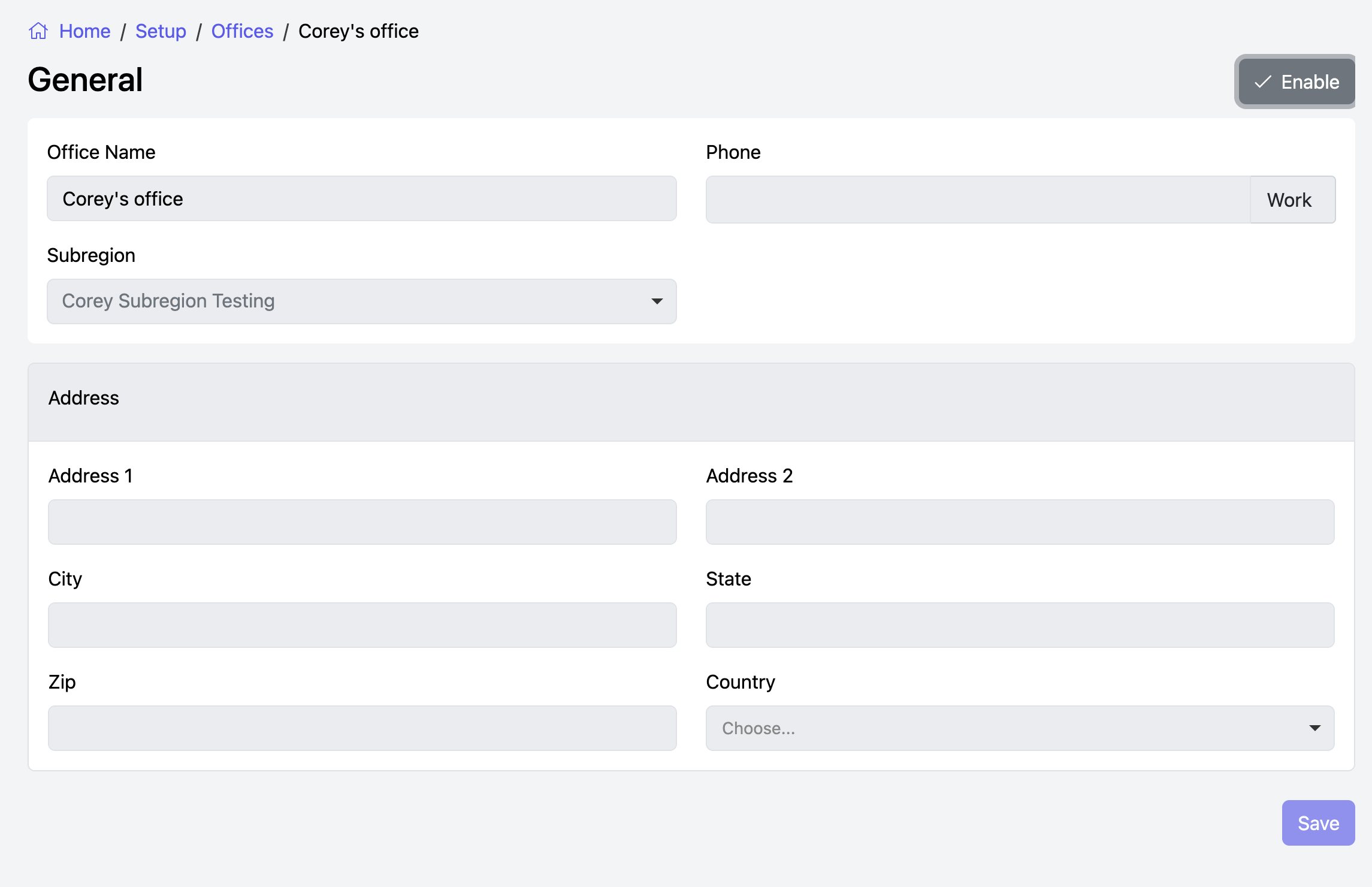This screenshot has height=887, width=1372.
Task: Click the Corey's office breadcrumb text
Action: (358, 31)
